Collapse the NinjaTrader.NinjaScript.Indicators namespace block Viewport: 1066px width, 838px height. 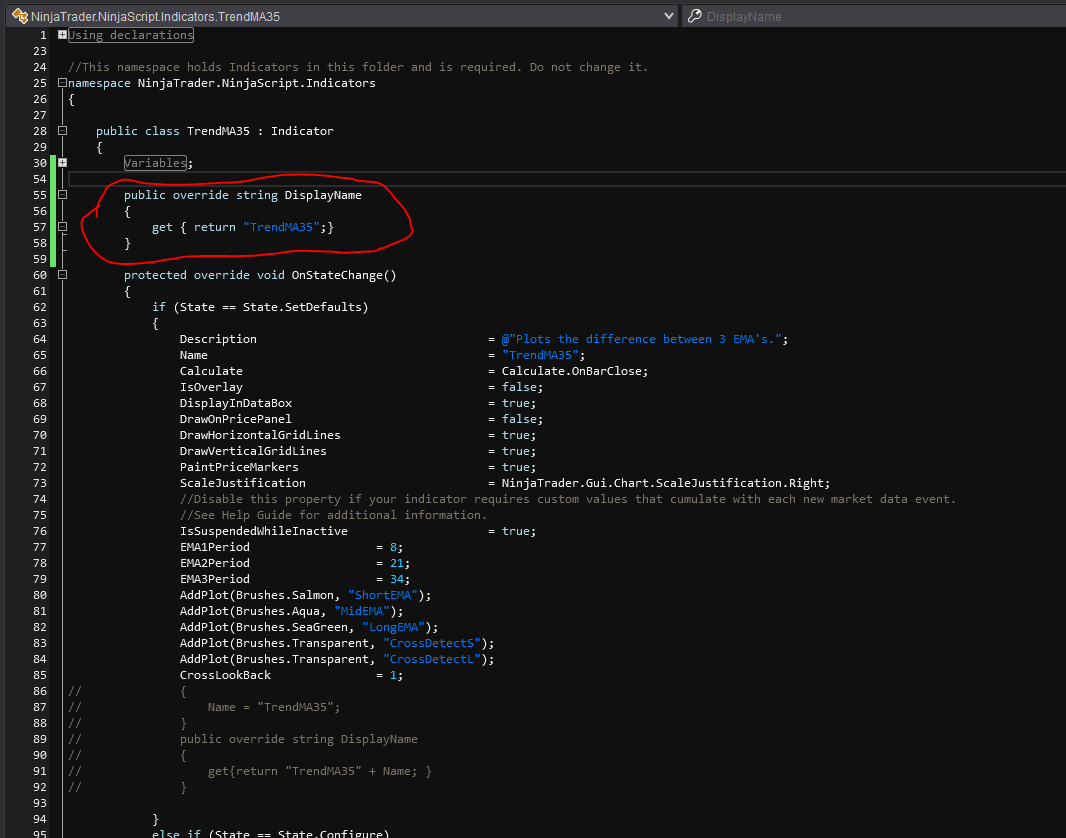(63, 83)
